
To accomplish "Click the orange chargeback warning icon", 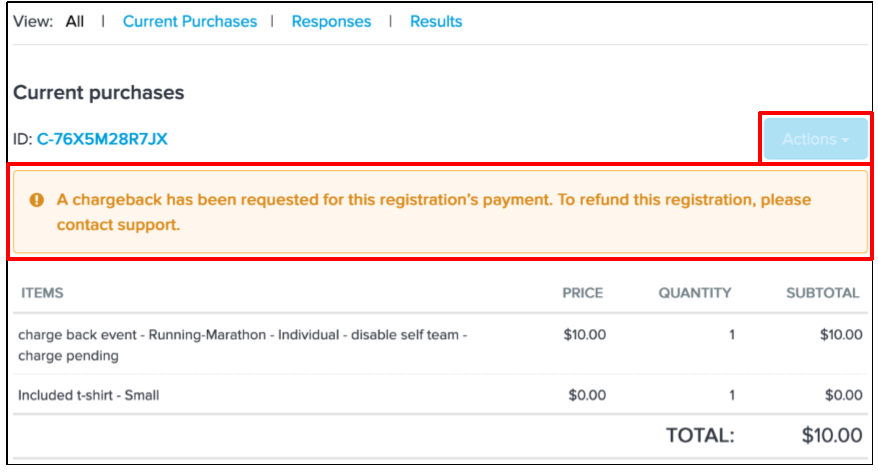I will click(x=37, y=200).
